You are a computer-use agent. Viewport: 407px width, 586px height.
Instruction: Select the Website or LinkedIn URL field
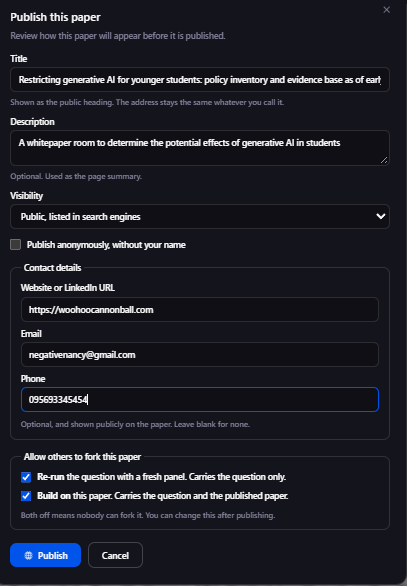[200, 309]
